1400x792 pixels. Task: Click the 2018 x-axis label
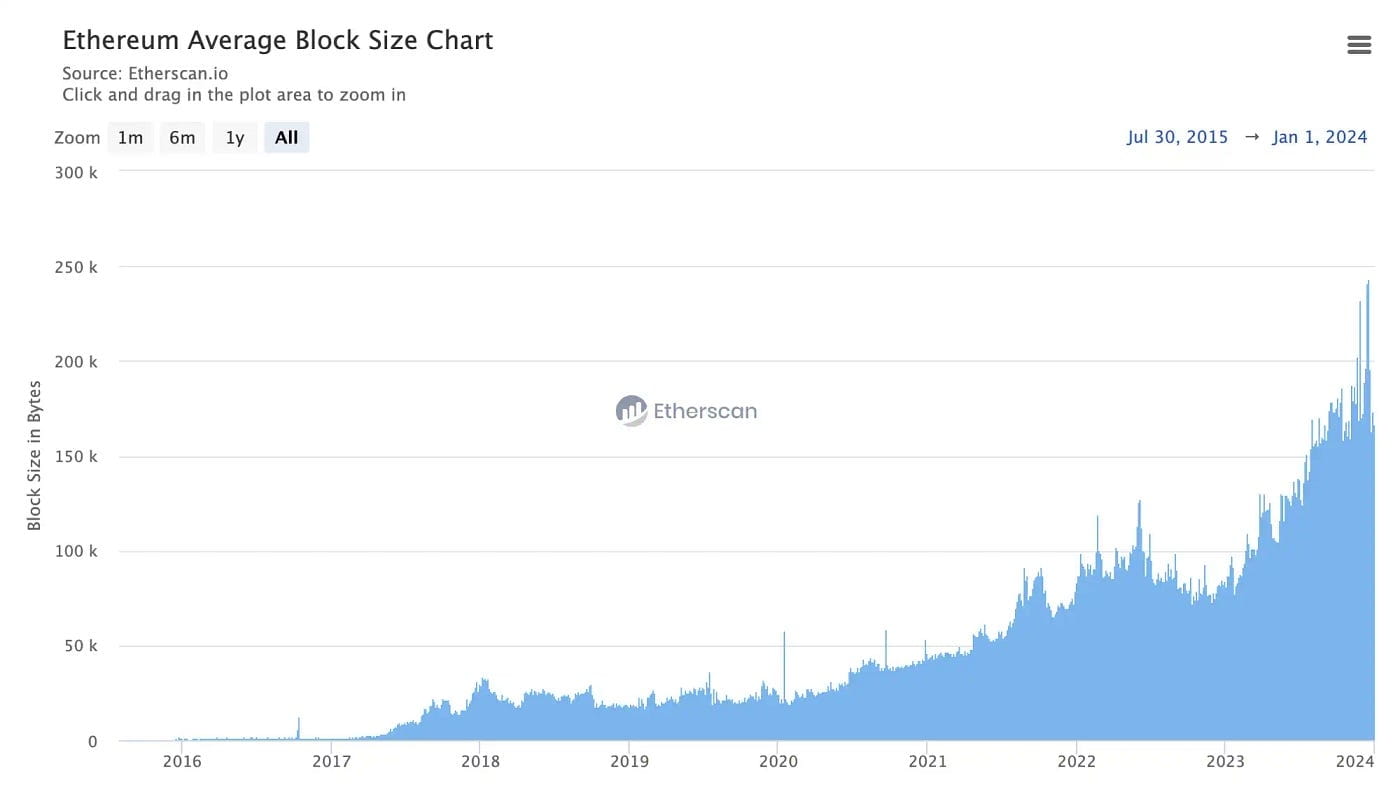pos(480,762)
